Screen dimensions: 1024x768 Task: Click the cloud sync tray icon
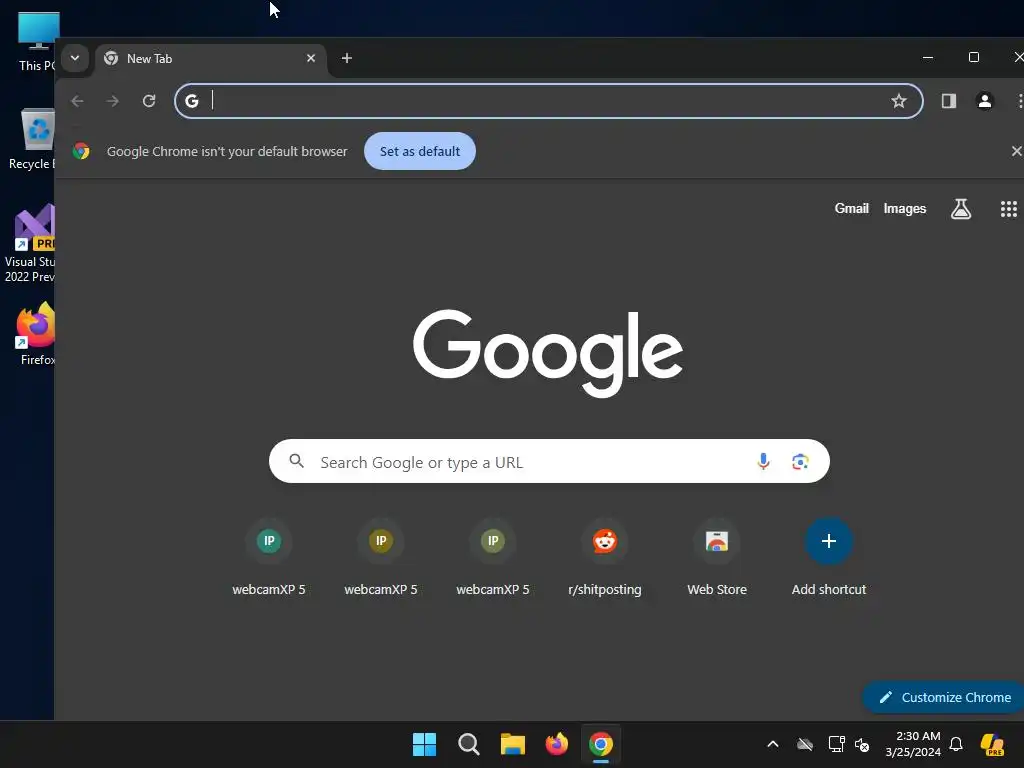pyautogui.click(x=805, y=744)
